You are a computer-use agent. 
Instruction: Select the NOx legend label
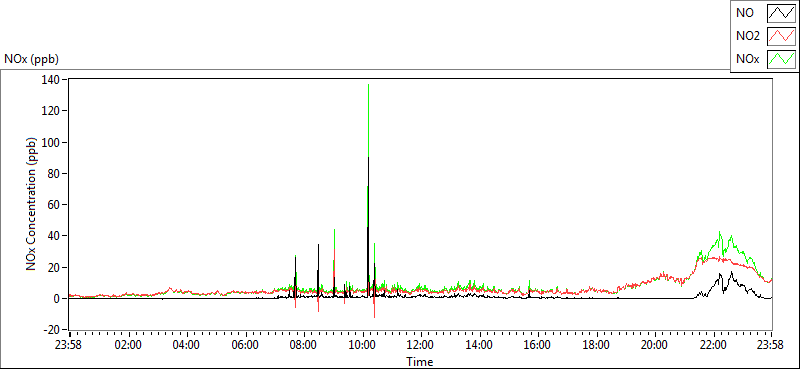pyautogui.click(x=748, y=59)
